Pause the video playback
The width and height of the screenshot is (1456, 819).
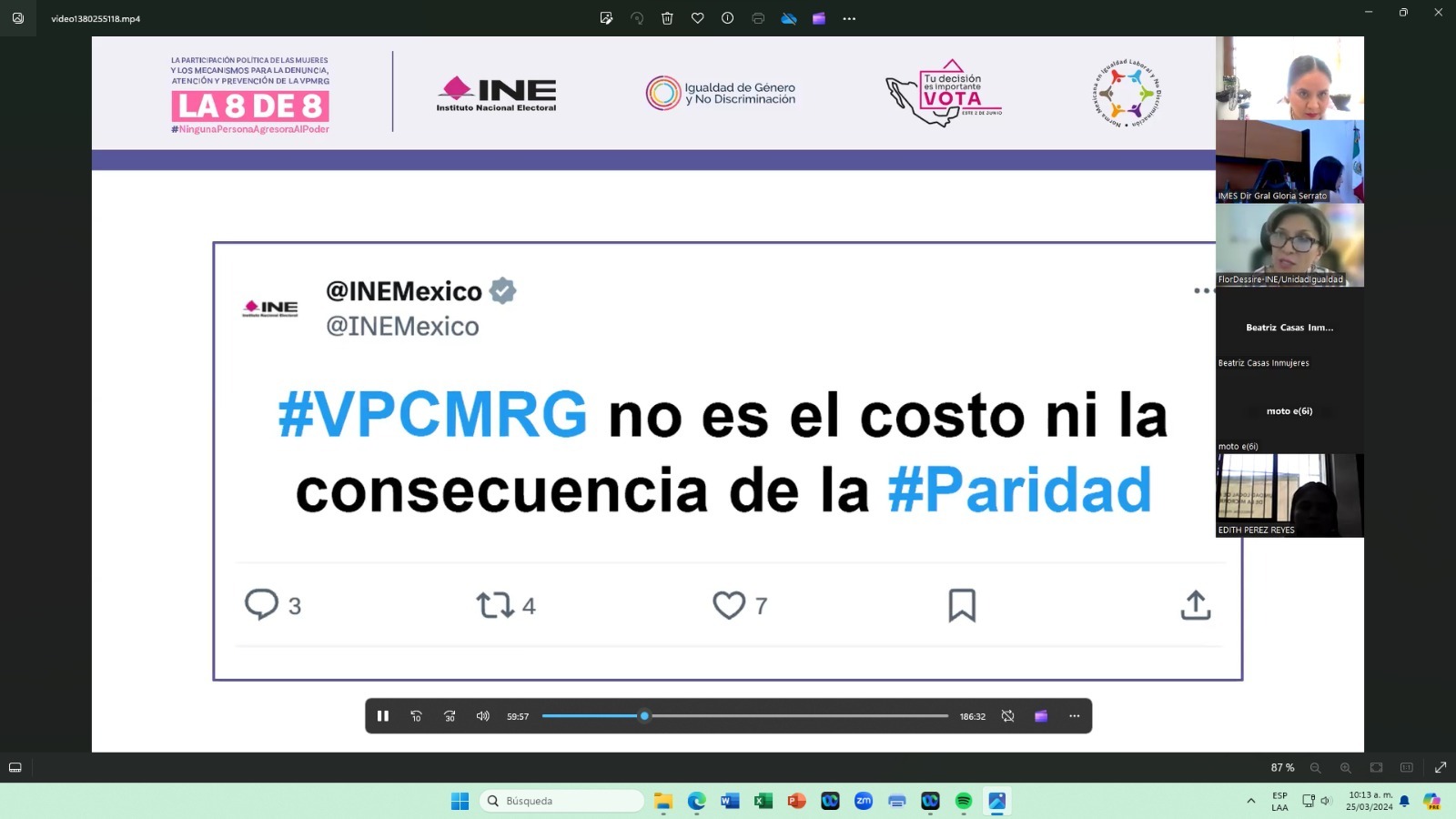point(383,716)
